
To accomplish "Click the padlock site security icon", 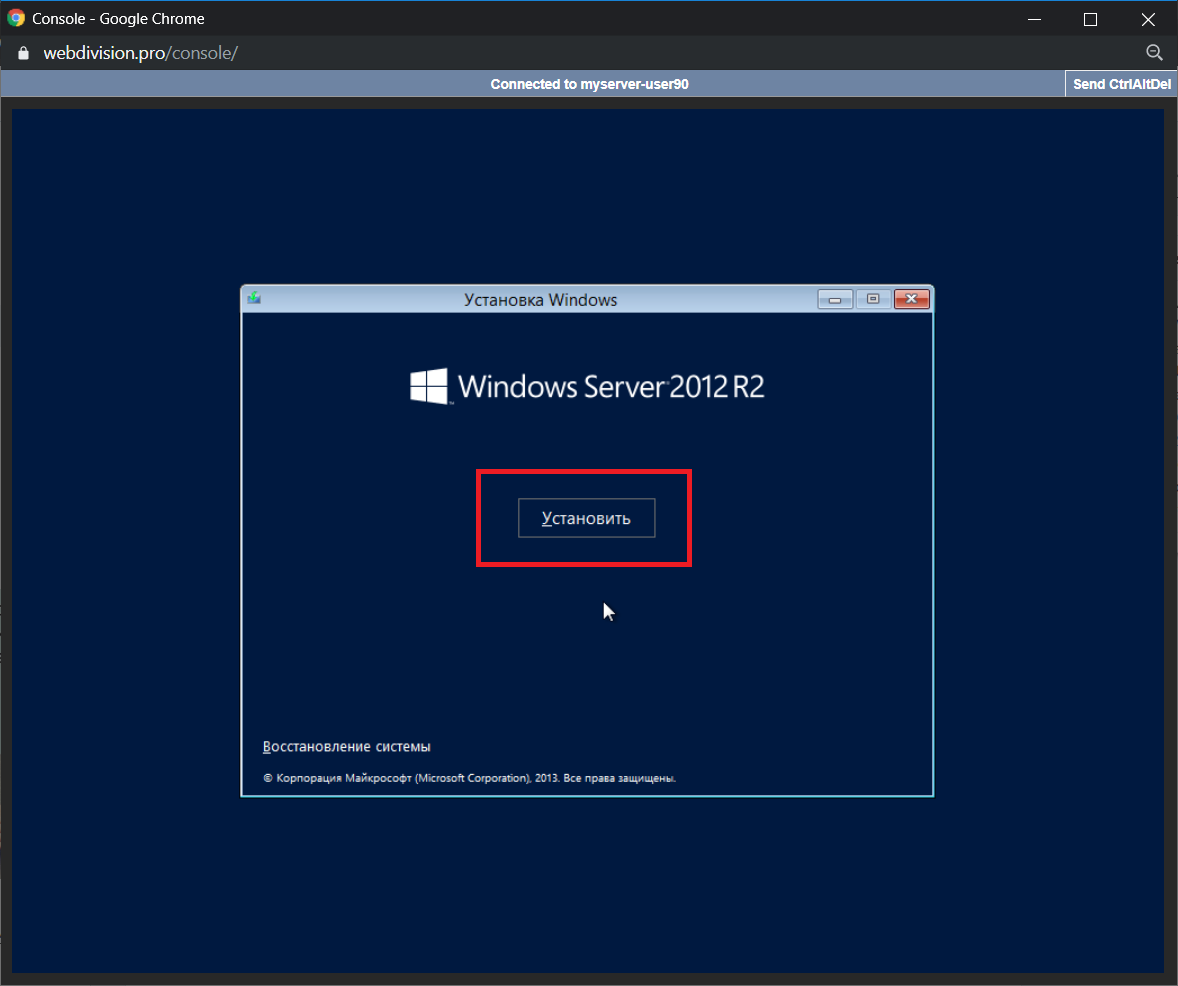I will pos(25,53).
